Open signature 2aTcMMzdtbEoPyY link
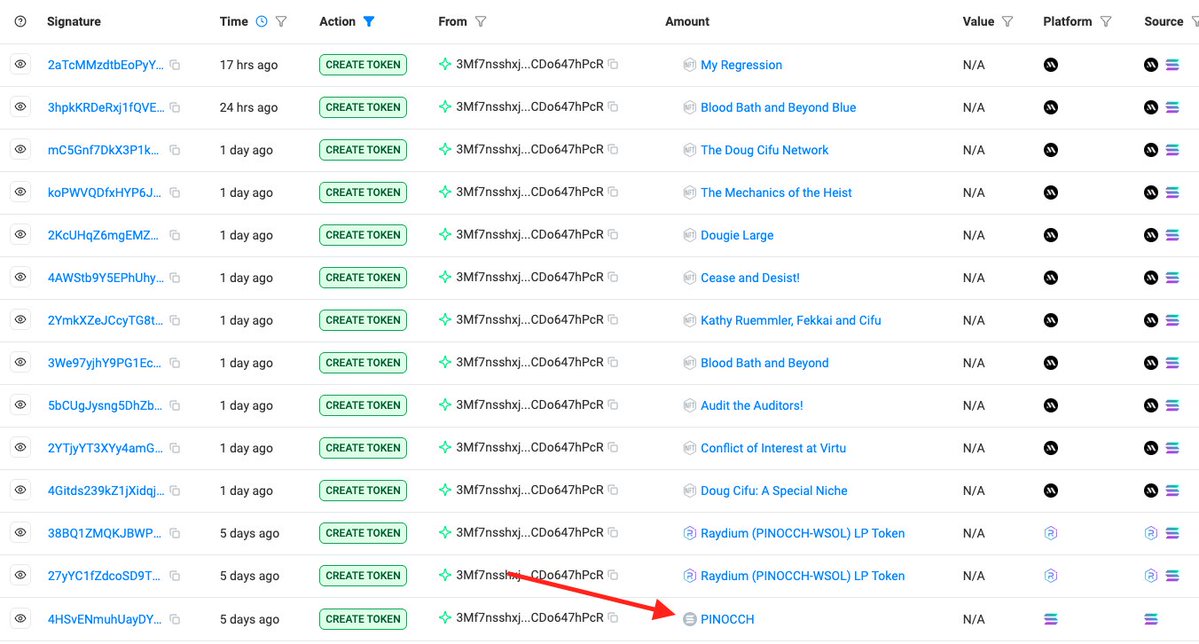The width and height of the screenshot is (1199, 644). (x=106, y=65)
